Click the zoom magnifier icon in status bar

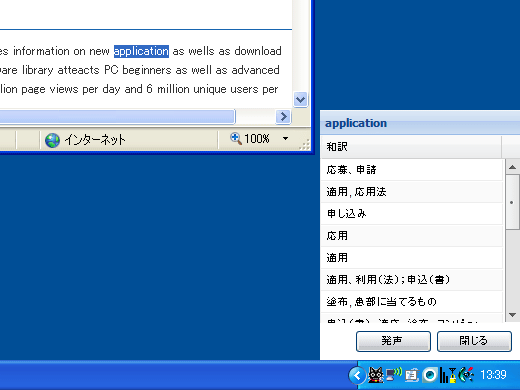pyautogui.click(x=236, y=138)
